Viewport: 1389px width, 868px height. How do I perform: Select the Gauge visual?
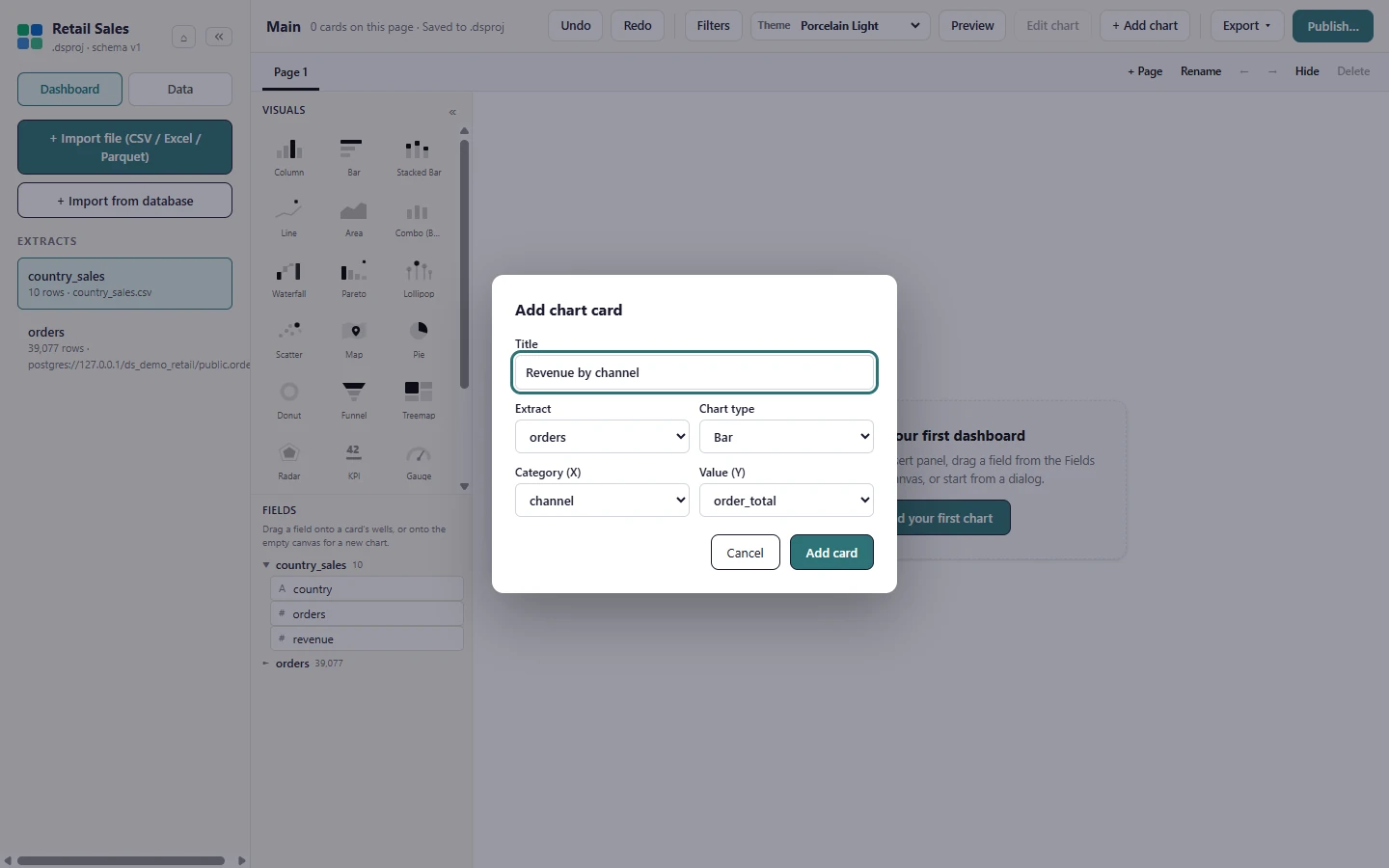coord(419,461)
